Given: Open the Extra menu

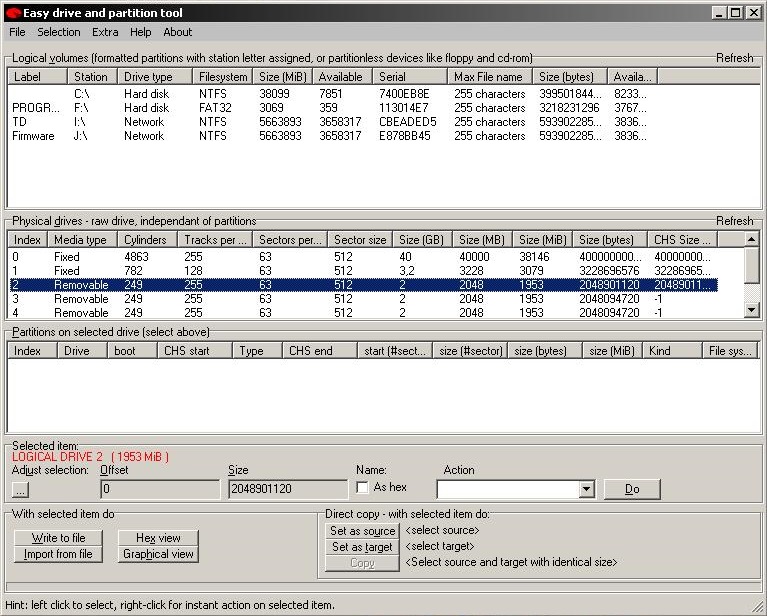Looking at the screenshot, I should click(105, 32).
